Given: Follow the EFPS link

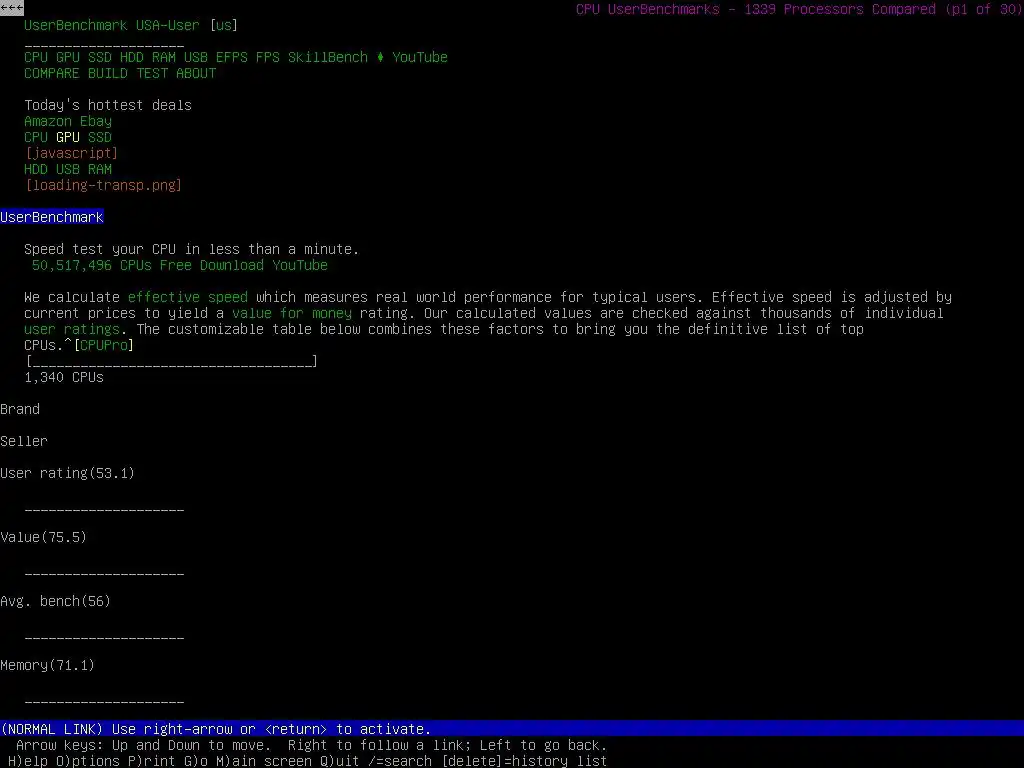Looking at the screenshot, I should (232, 57).
